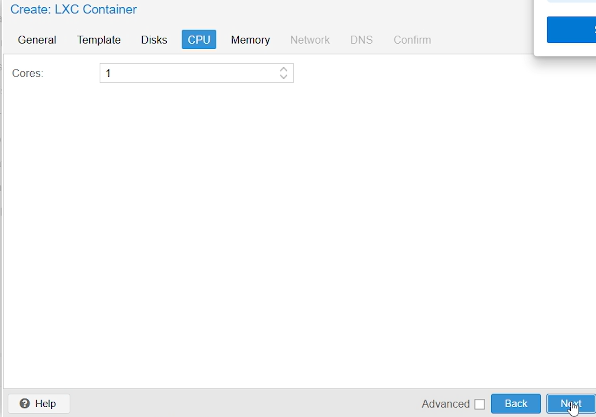596x417 pixels.
Task: Open Help for container creation
Action: pyautogui.click(x=39, y=403)
